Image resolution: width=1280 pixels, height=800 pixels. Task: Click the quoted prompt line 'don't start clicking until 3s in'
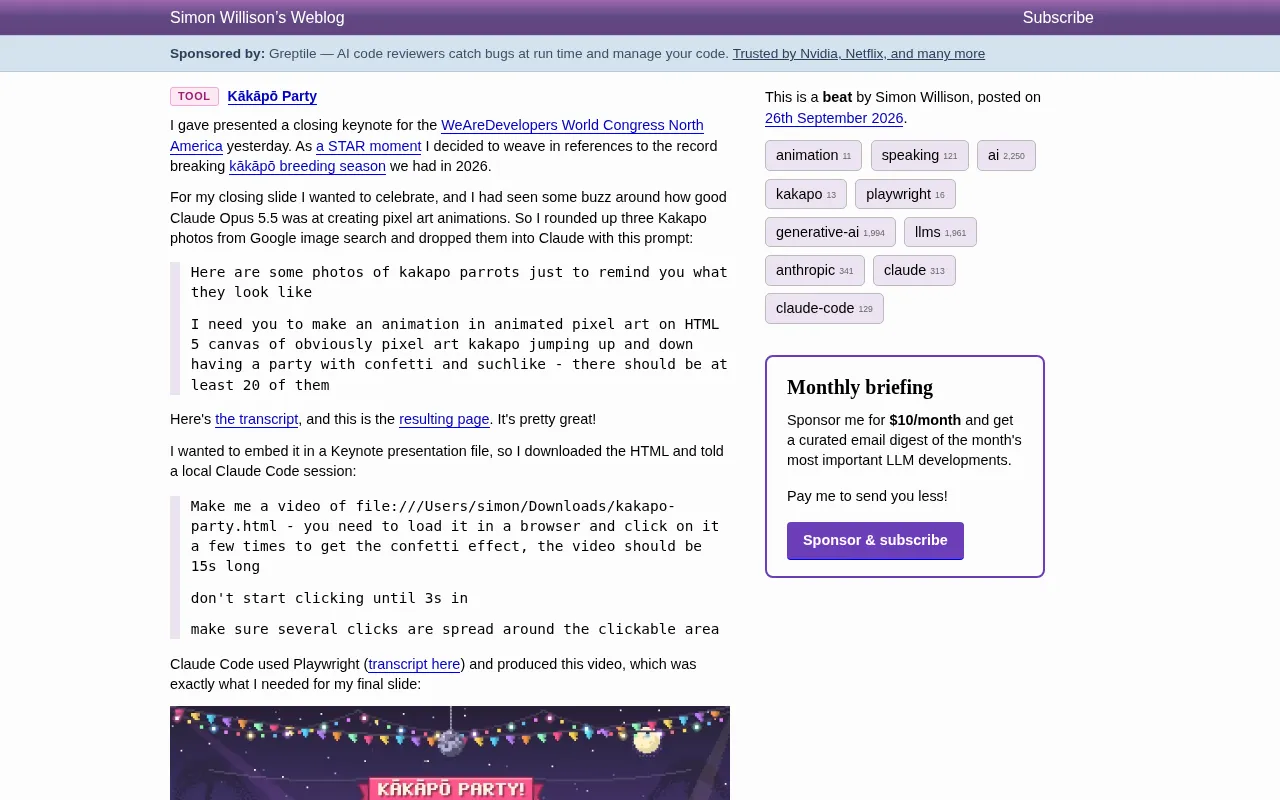[329, 598]
